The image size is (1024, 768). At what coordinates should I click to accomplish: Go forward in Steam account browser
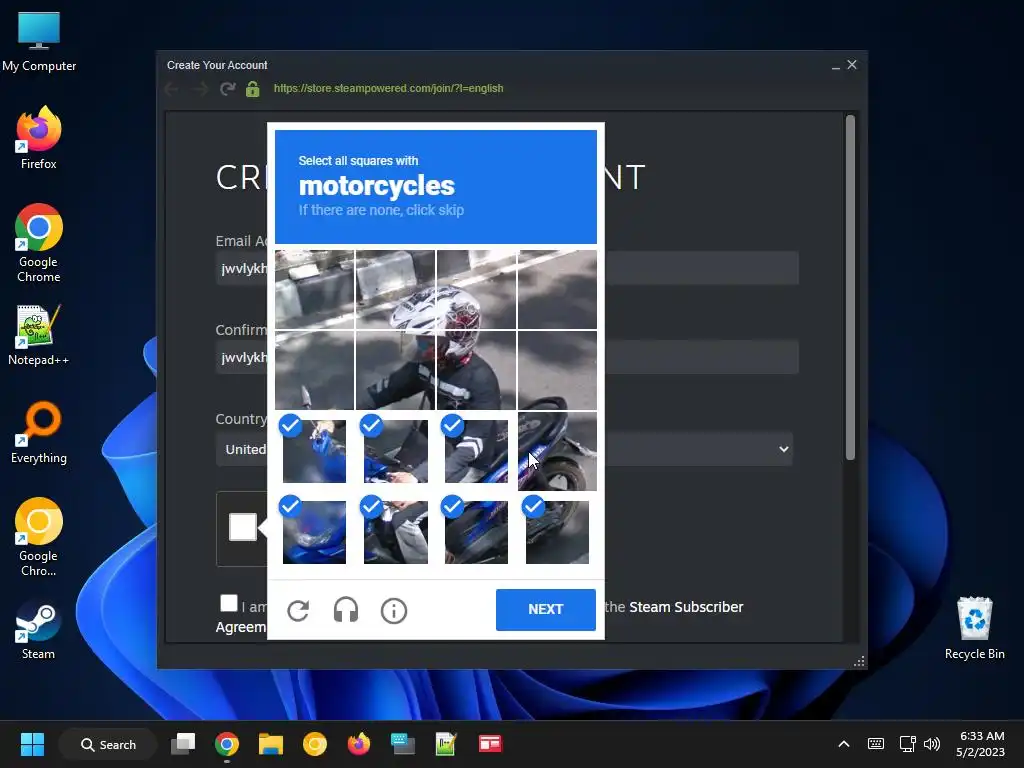tap(200, 89)
